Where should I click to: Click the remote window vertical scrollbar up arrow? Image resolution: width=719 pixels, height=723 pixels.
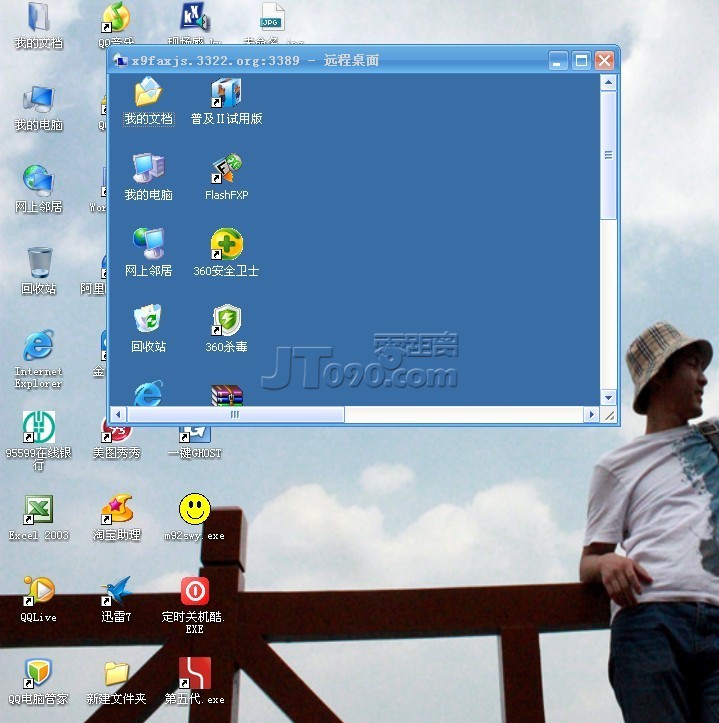click(x=608, y=83)
